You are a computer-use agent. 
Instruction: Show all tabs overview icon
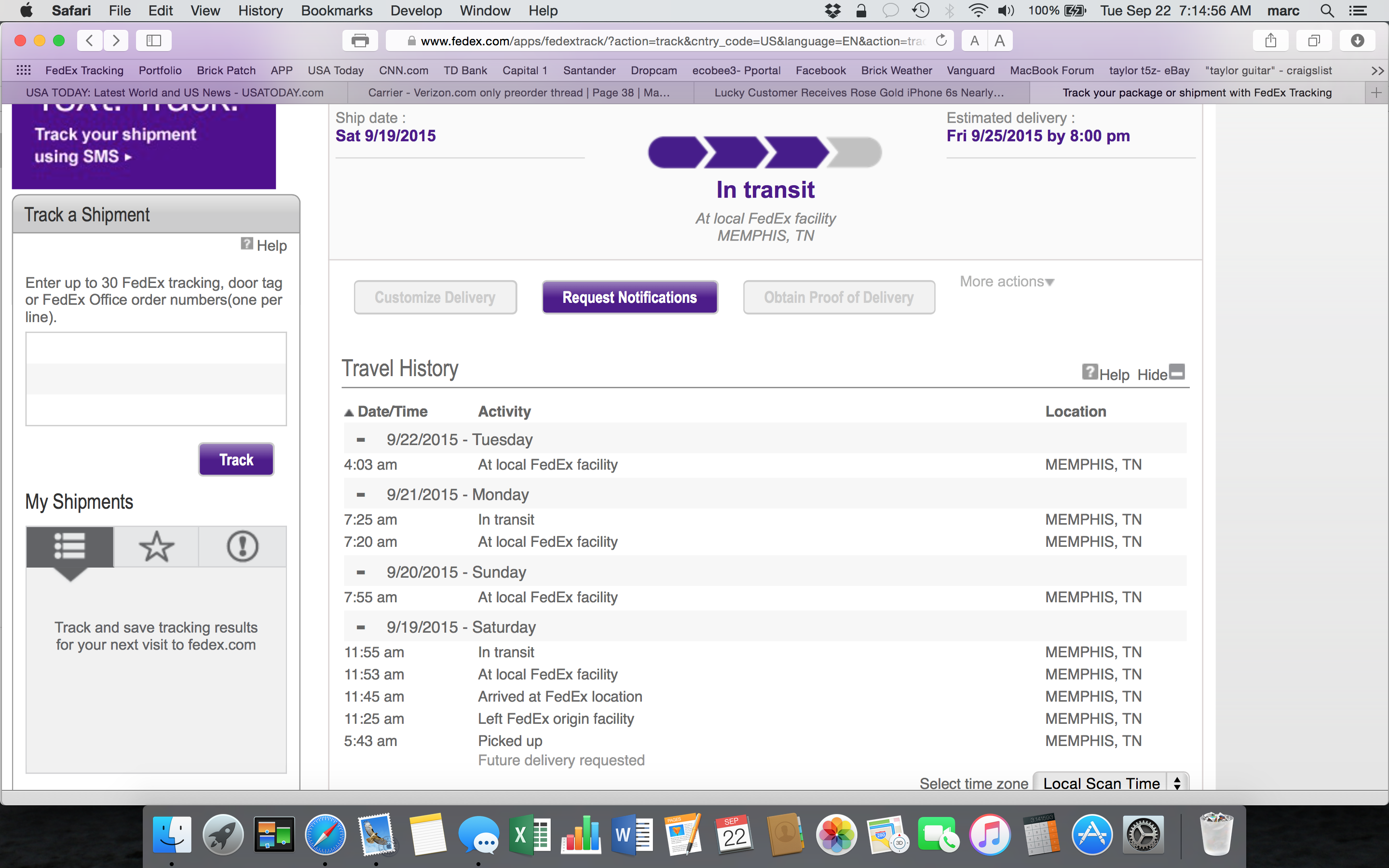pos(1314,40)
